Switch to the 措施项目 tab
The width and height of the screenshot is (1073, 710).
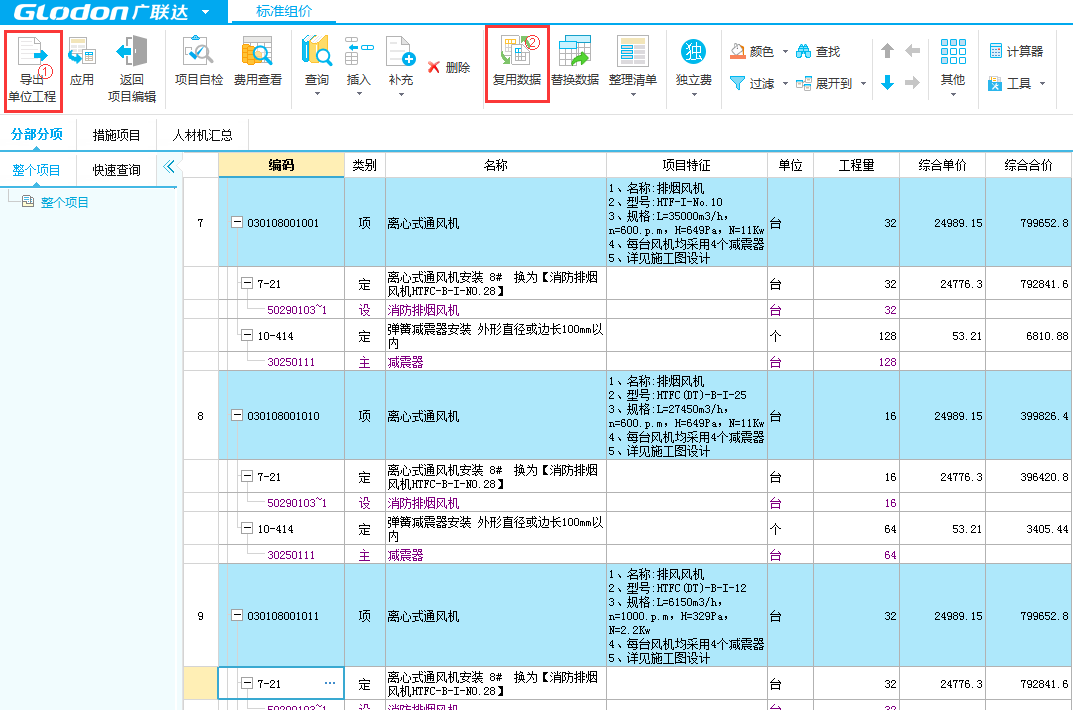[116, 135]
